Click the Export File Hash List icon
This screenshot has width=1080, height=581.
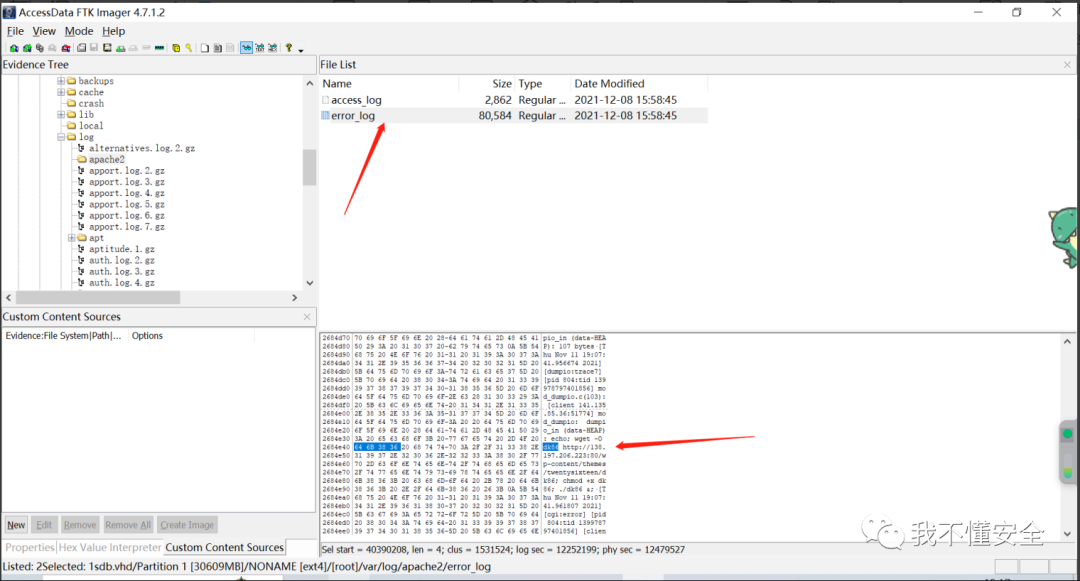[x=218, y=48]
